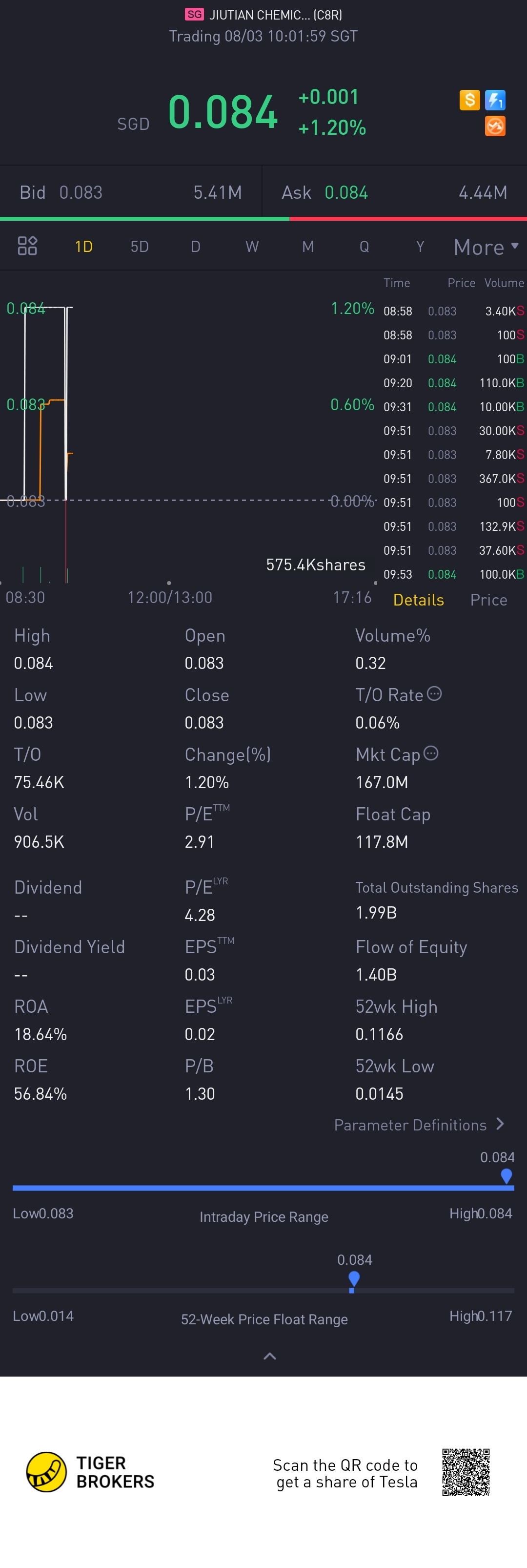
Task: Open the Mkt Cap info icon
Action: pos(431,753)
